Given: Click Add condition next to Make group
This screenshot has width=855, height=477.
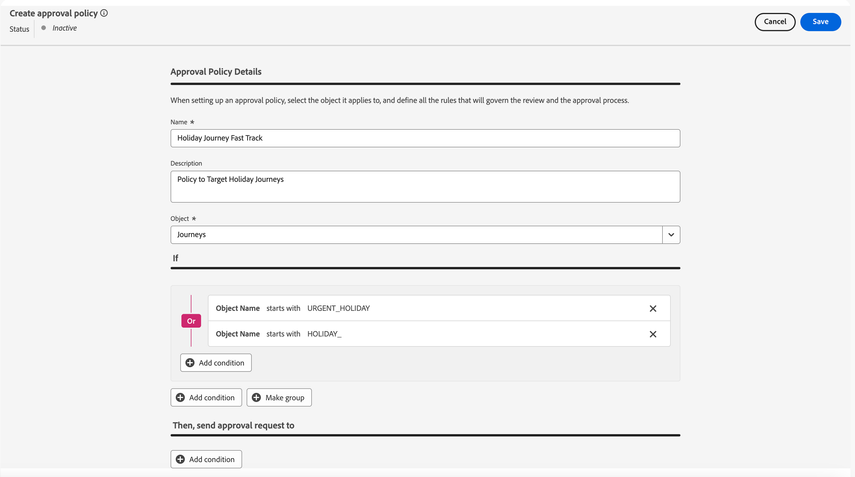Looking at the screenshot, I should point(206,398).
